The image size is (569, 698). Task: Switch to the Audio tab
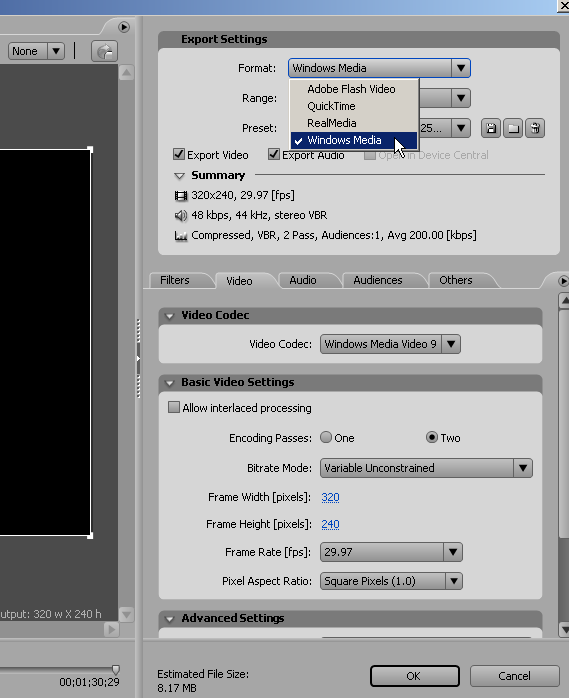(x=303, y=280)
